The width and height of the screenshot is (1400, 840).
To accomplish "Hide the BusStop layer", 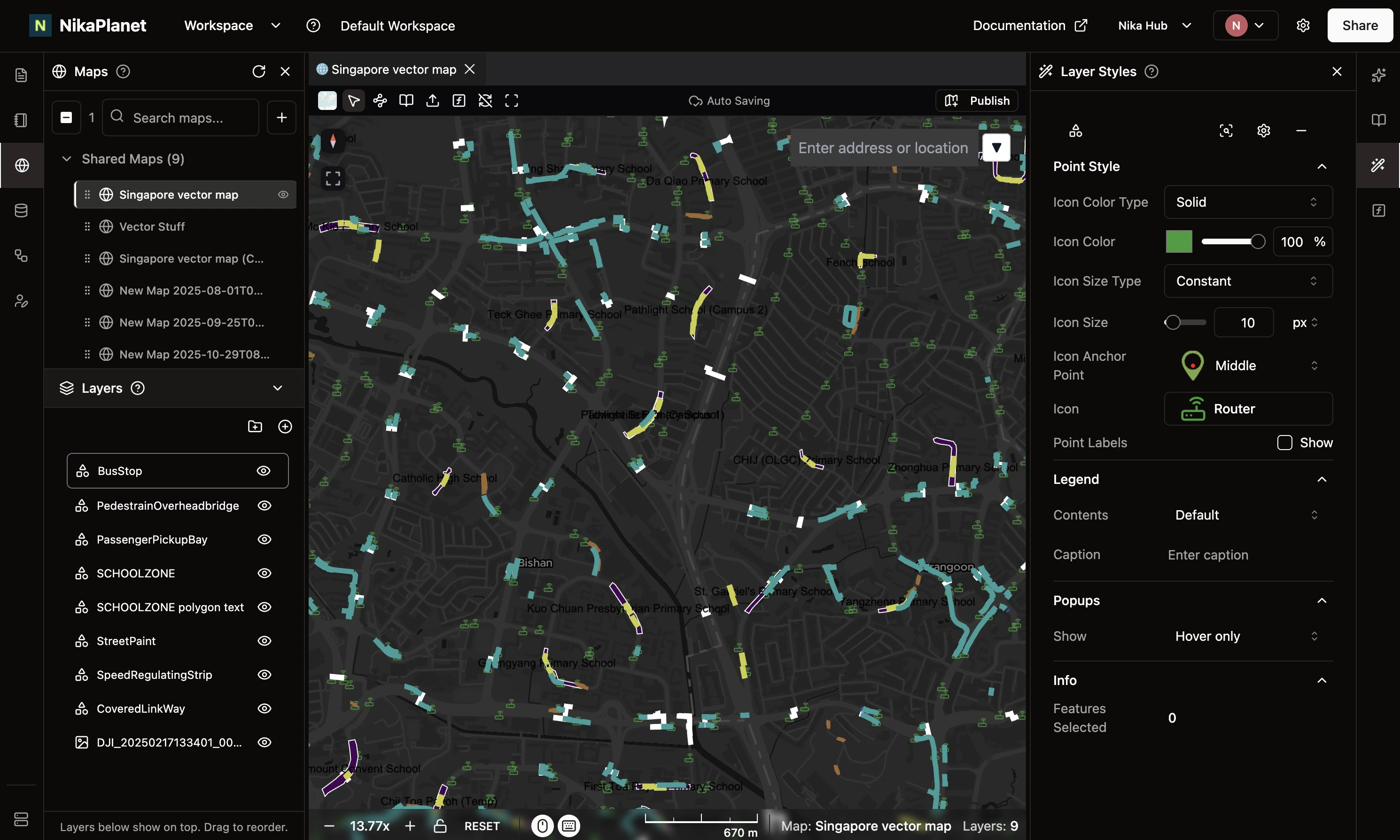I will [263, 470].
